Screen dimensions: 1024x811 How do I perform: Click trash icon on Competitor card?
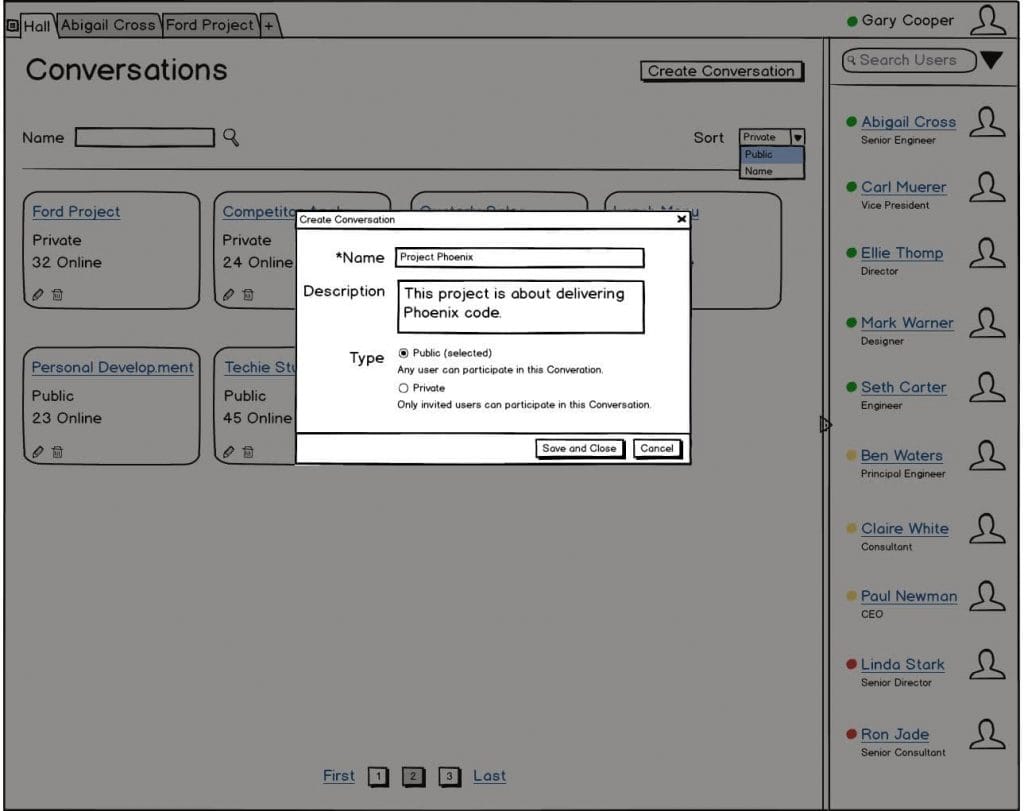pyautogui.click(x=248, y=294)
